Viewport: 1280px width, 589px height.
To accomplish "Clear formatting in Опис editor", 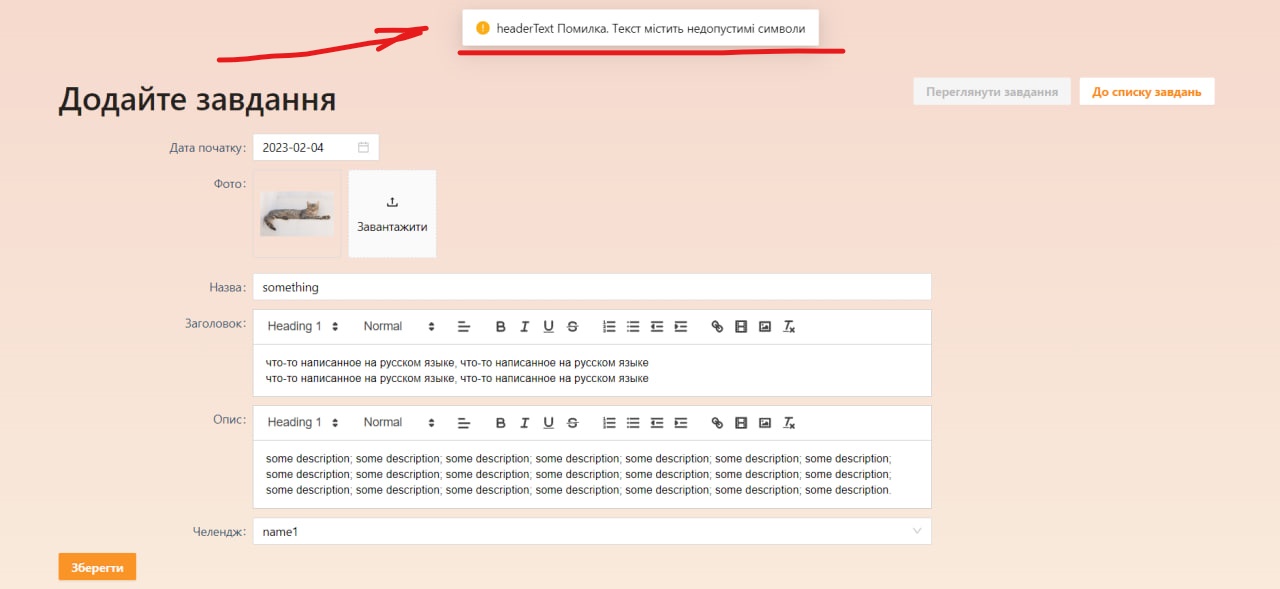I will click(789, 422).
